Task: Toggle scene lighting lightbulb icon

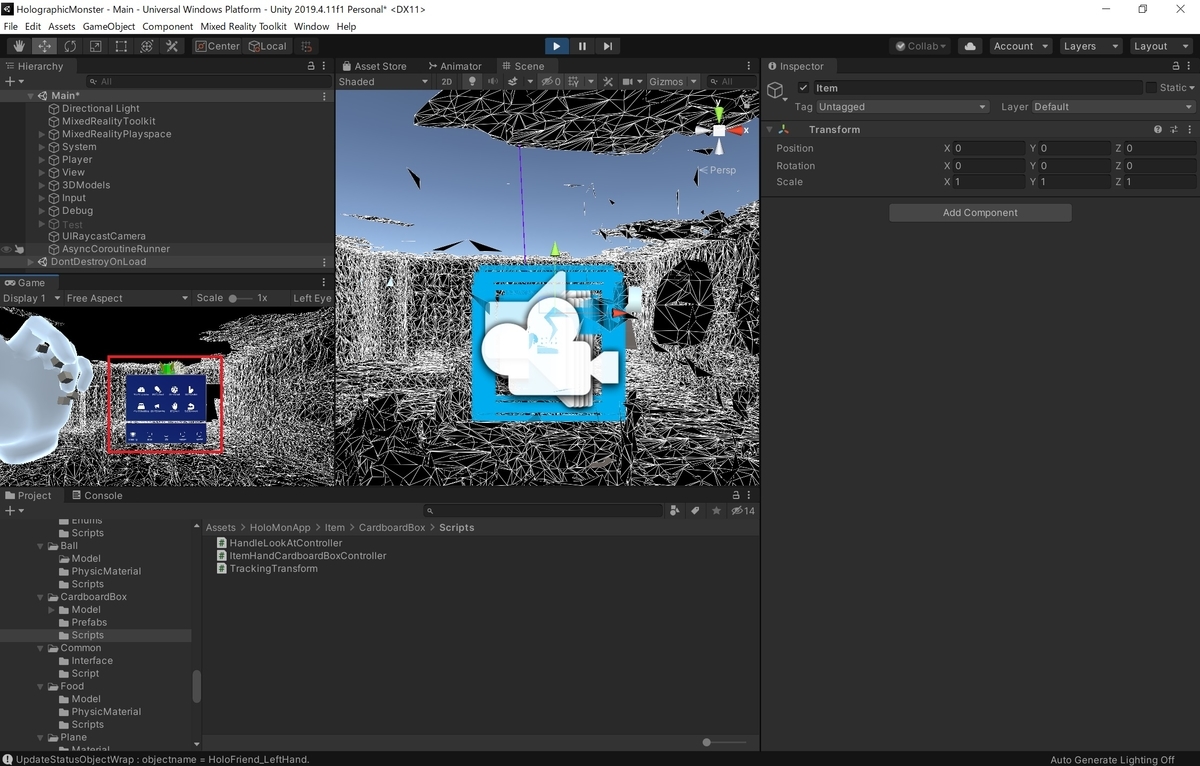Action: coord(474,81)
